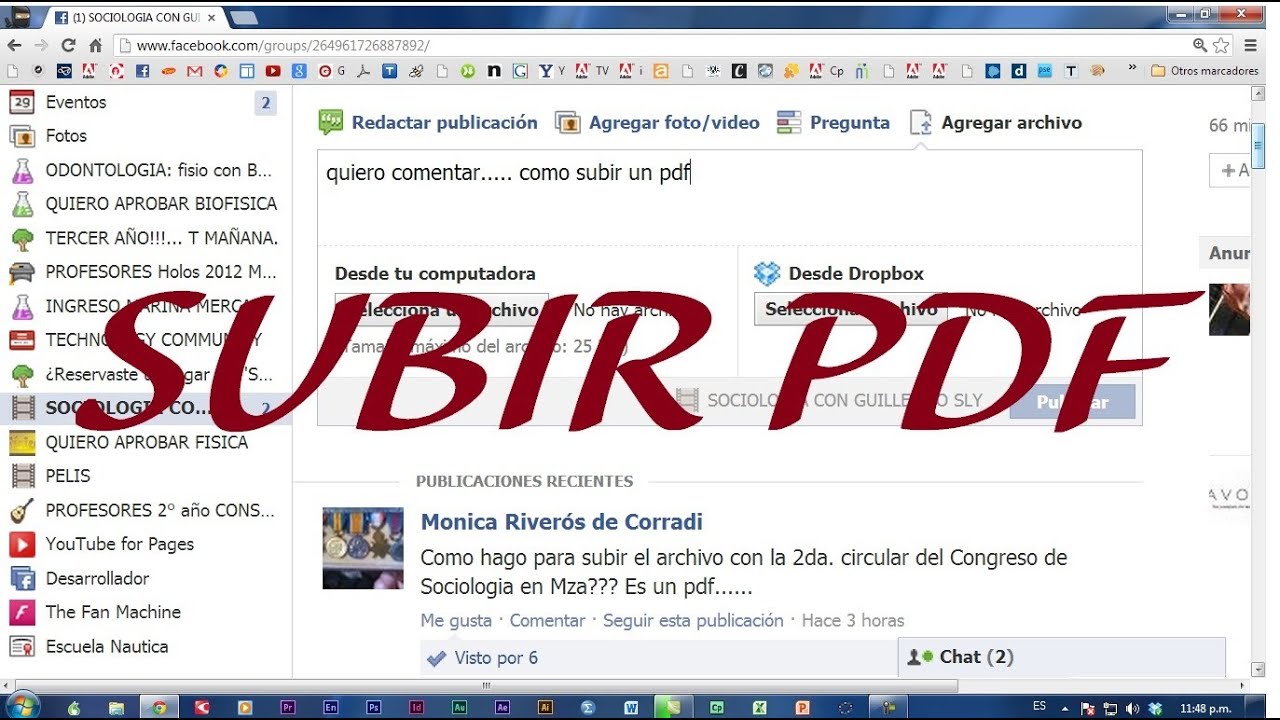This screenshot has height=720, width=1280.
Task: Open the Chat (2) bar
Action: (x=1061, y=657)
